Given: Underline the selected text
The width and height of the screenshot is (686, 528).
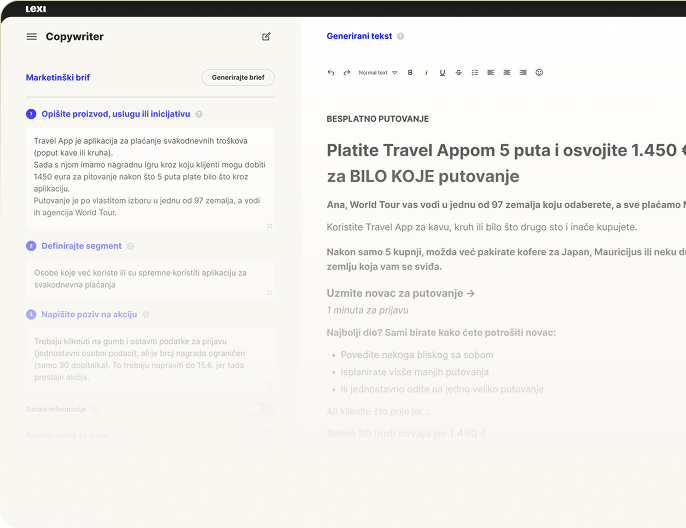Looking at the screenshot, I should click(x=442, y=73).
